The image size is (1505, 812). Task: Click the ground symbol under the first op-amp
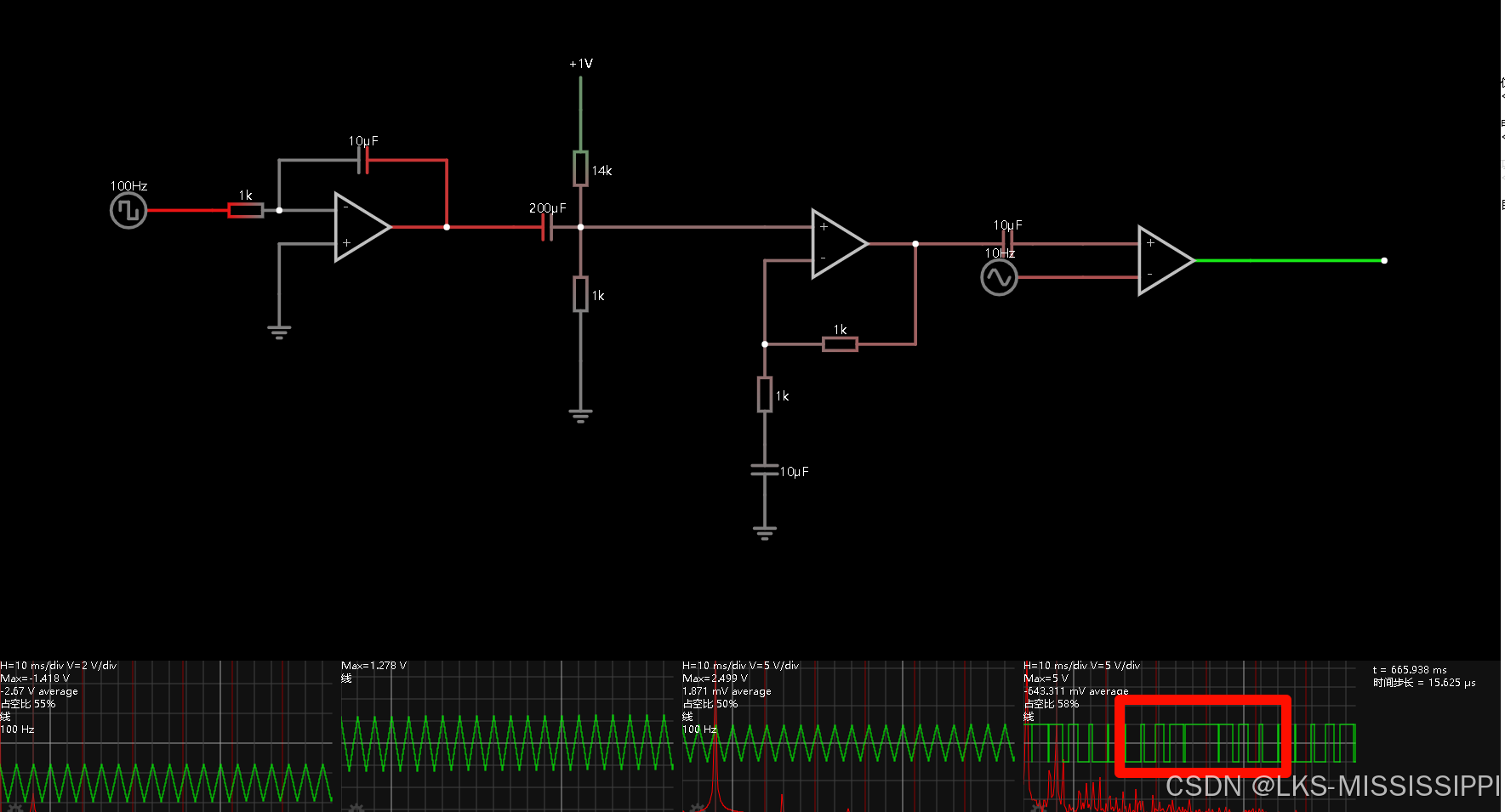[279, 331]
